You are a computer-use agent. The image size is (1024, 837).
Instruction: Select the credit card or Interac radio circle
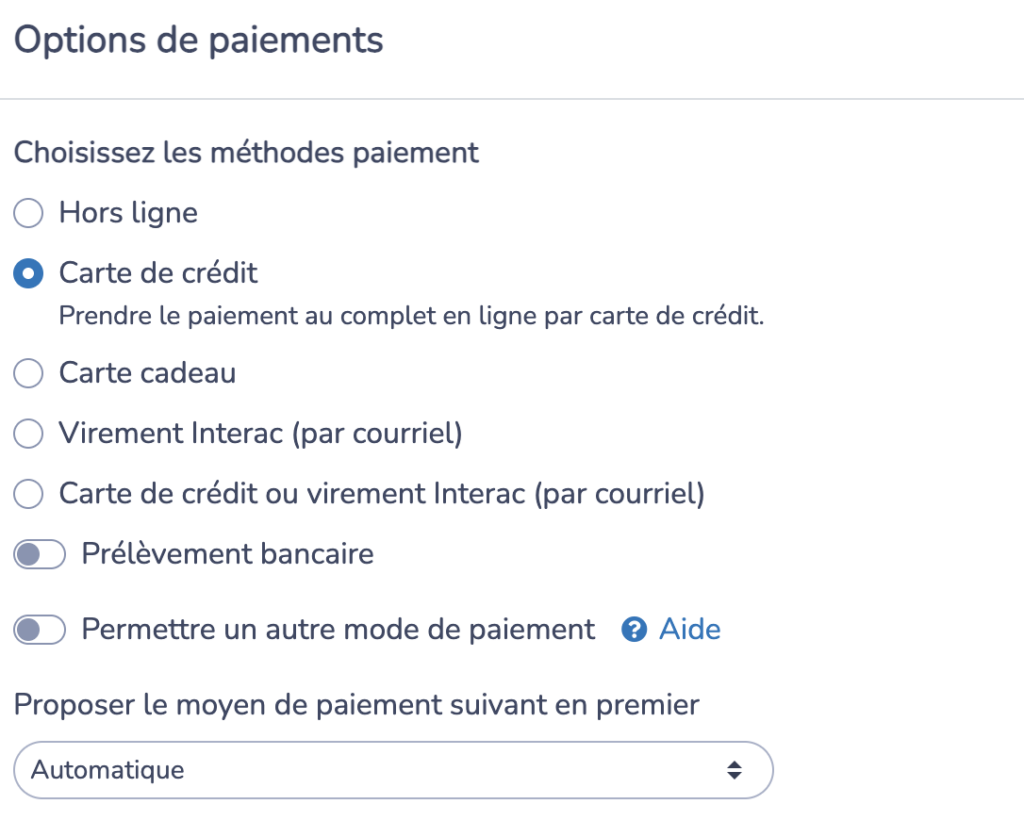click(x=28, y=494)
